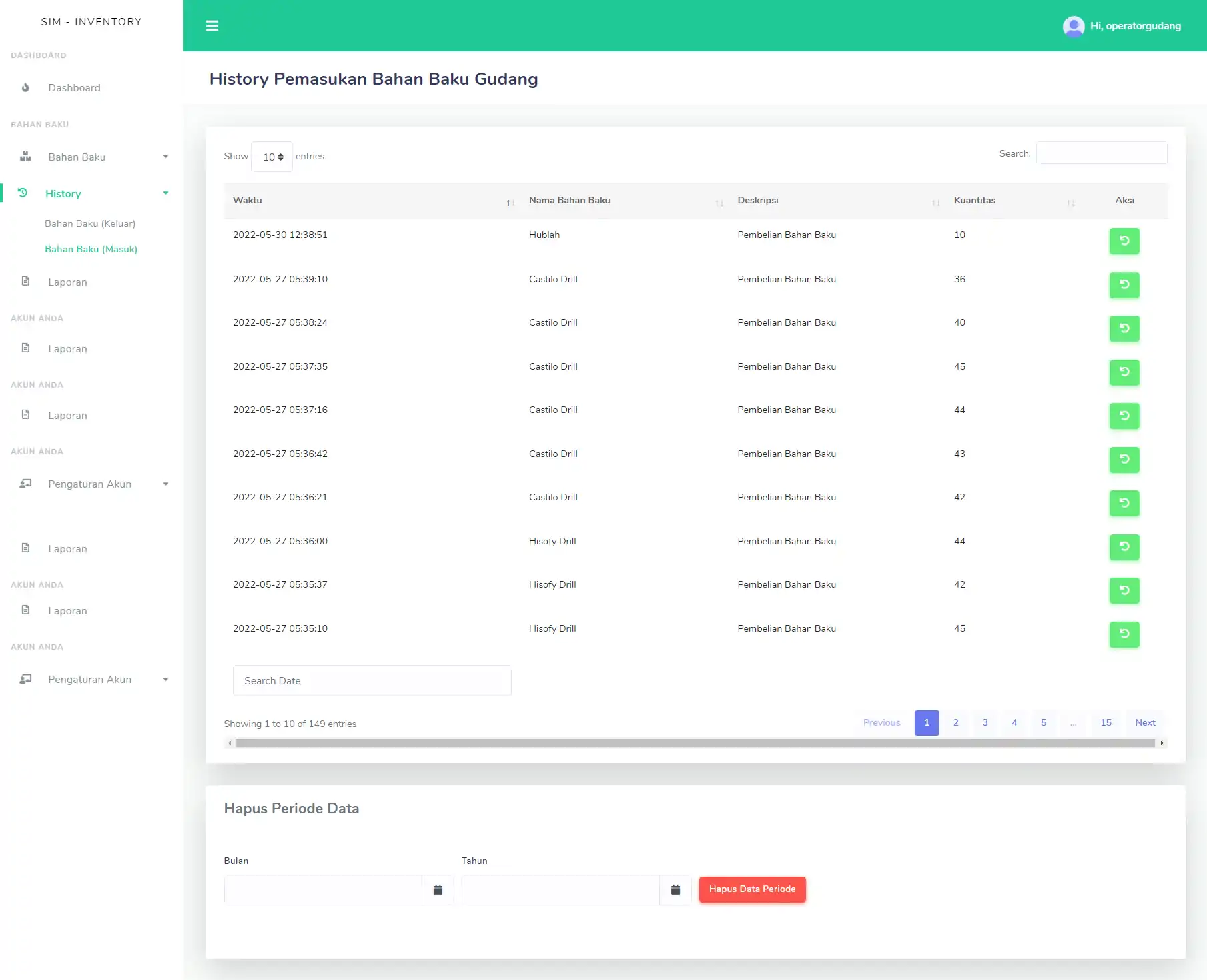Viewport: 1207px width, 980px height.
Task: Click the Dashboard flame icon
Action: [25, 87]
